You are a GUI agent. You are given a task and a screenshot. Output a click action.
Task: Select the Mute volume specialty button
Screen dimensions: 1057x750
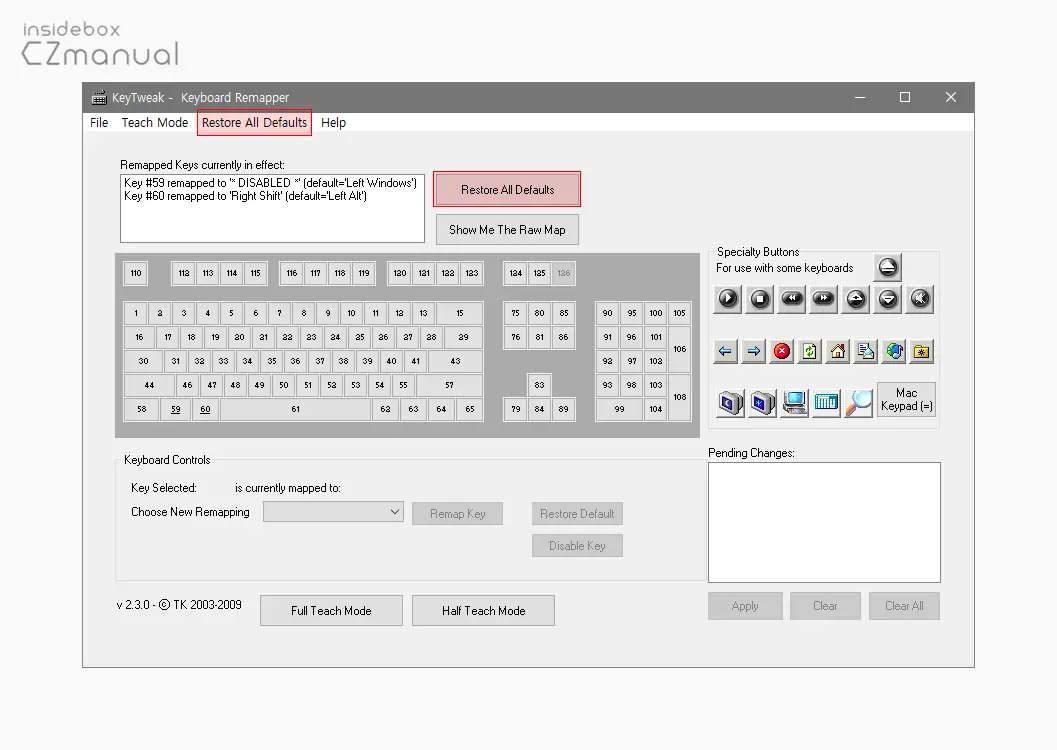pyautogui.click(x=920, y=298)
